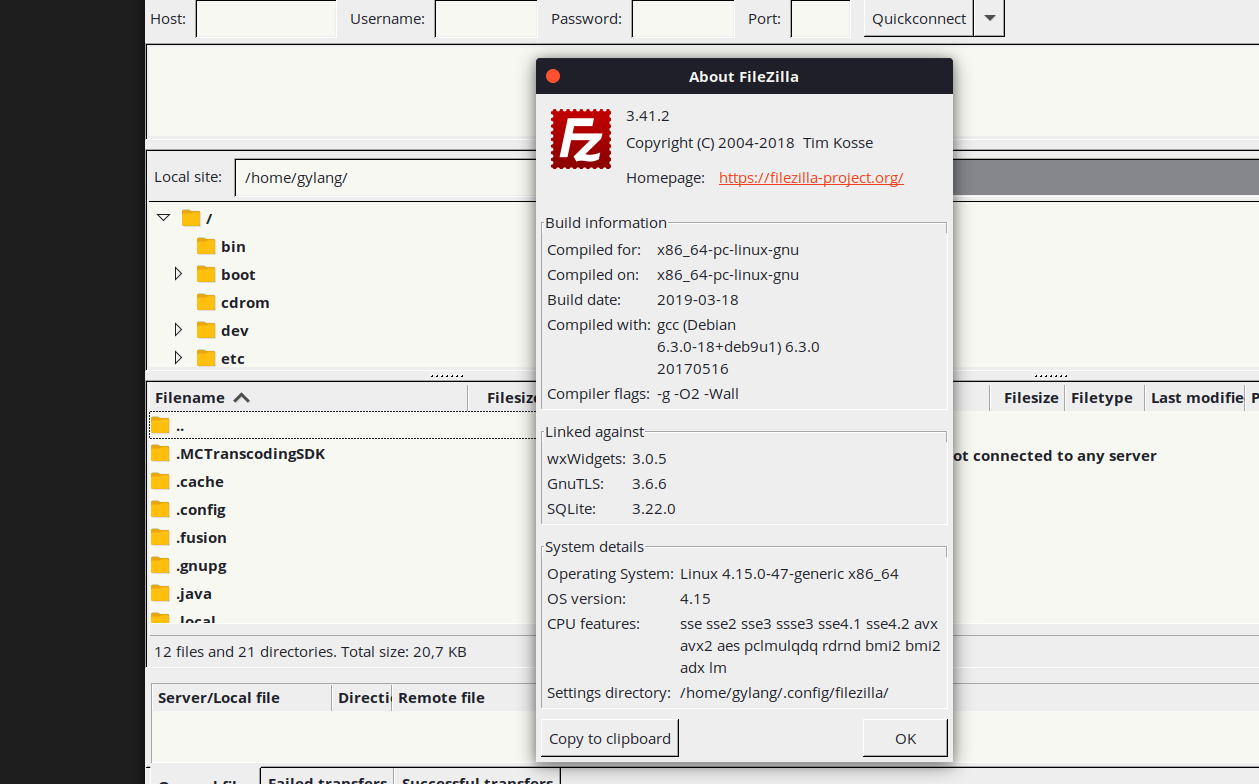Click the cdrom folder icon
Screen dimensions: 1259x784
coord(206,302)
